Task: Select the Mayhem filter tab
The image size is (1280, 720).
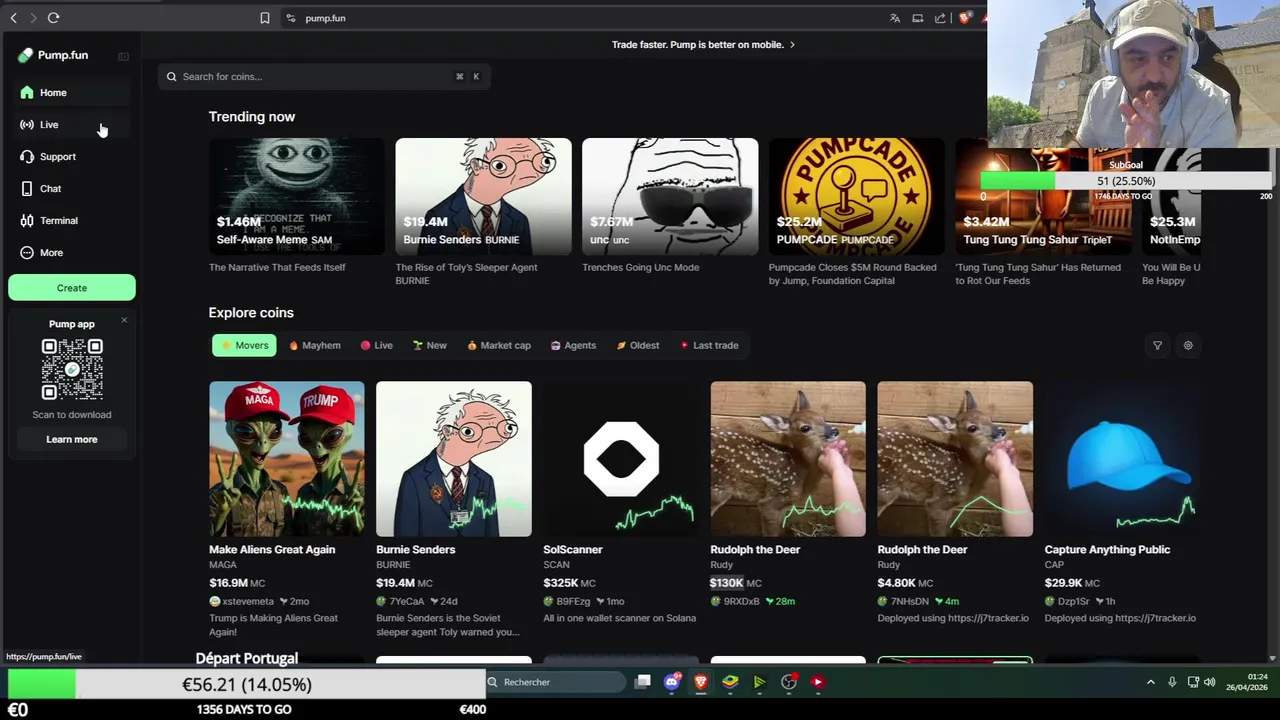Action: click(315, 346)
